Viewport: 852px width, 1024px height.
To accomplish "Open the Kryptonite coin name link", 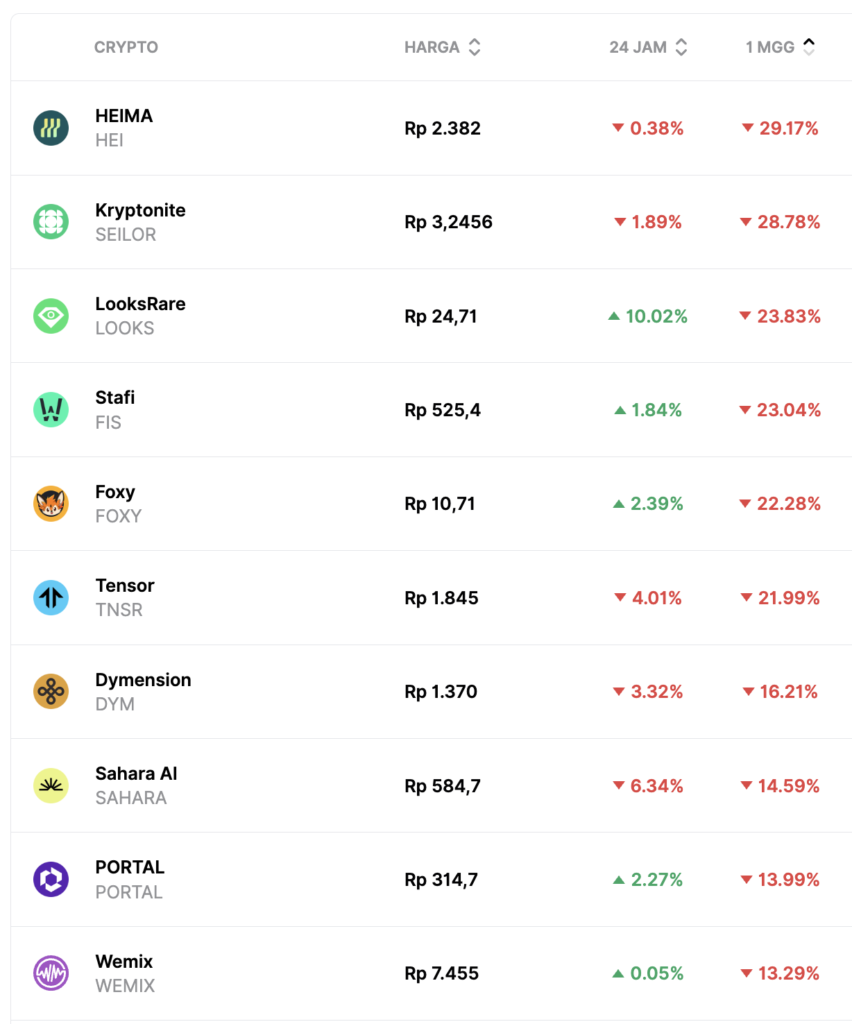I will point(140,210).
